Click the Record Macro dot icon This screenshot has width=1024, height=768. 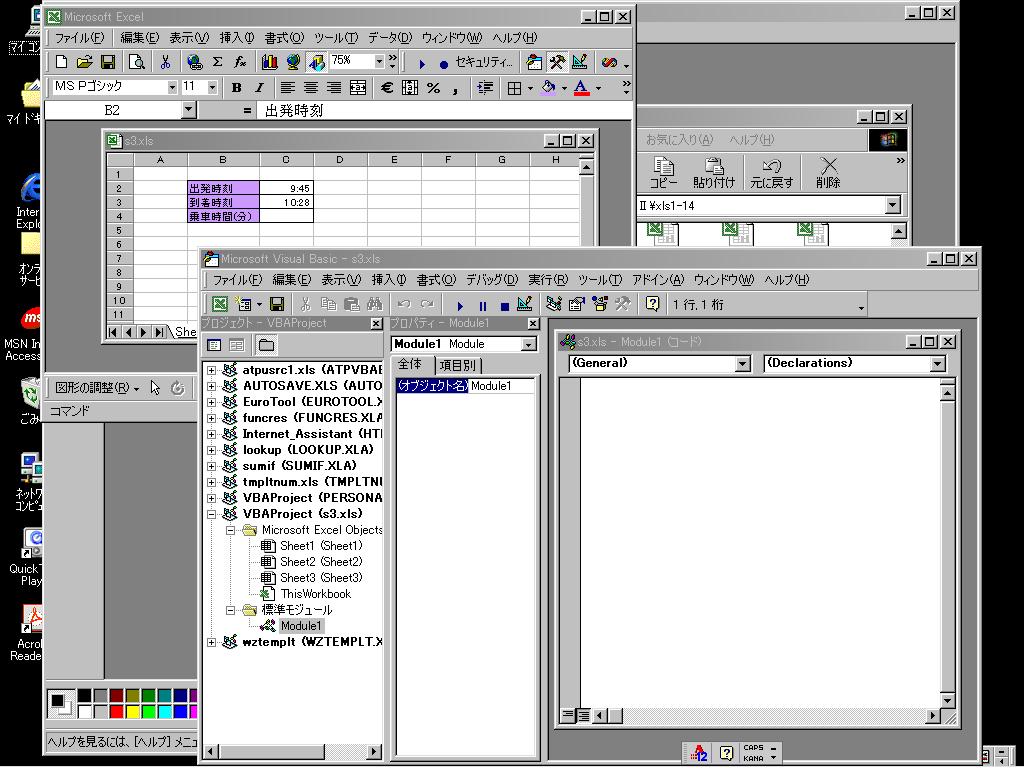tap(443, 63)
